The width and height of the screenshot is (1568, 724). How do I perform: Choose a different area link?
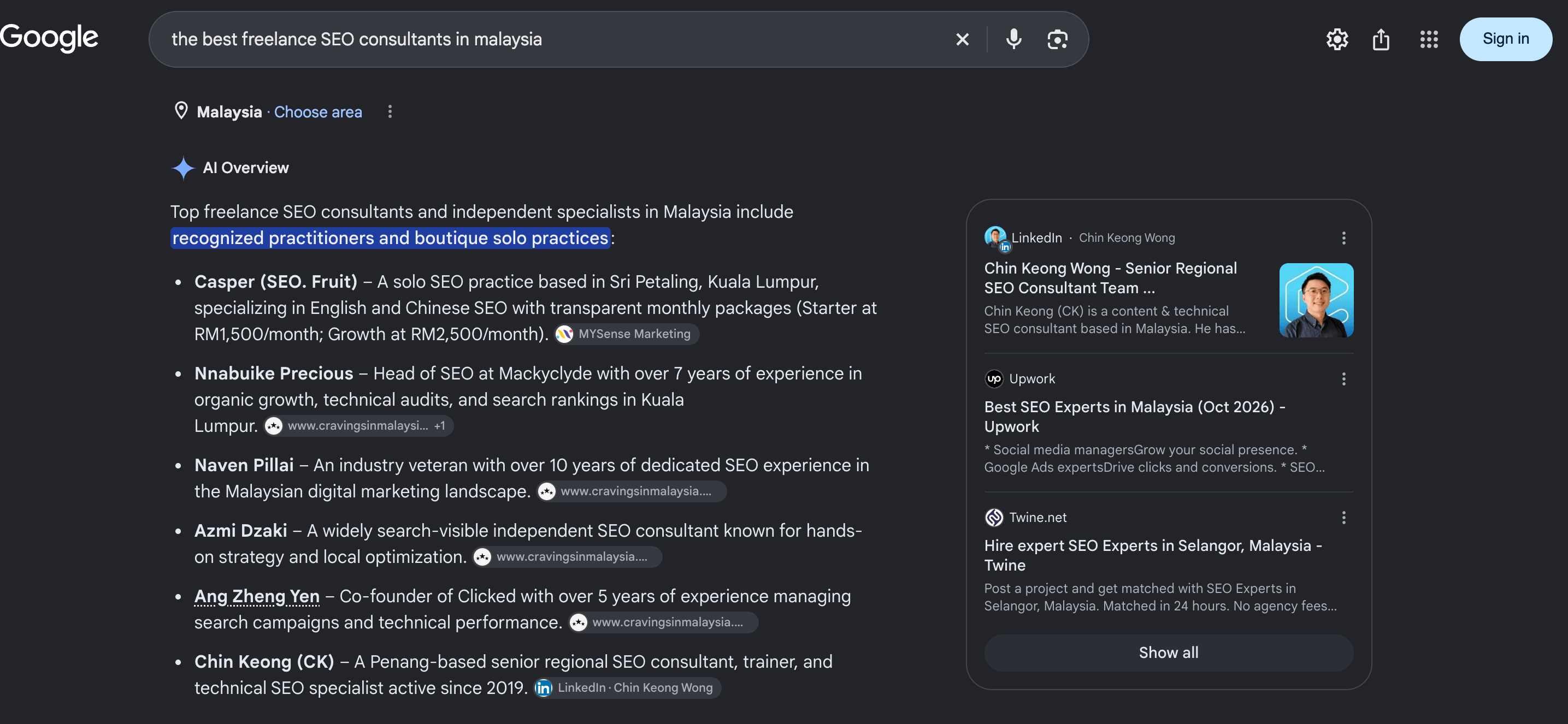pyautogui.click(x=318, y=112)
